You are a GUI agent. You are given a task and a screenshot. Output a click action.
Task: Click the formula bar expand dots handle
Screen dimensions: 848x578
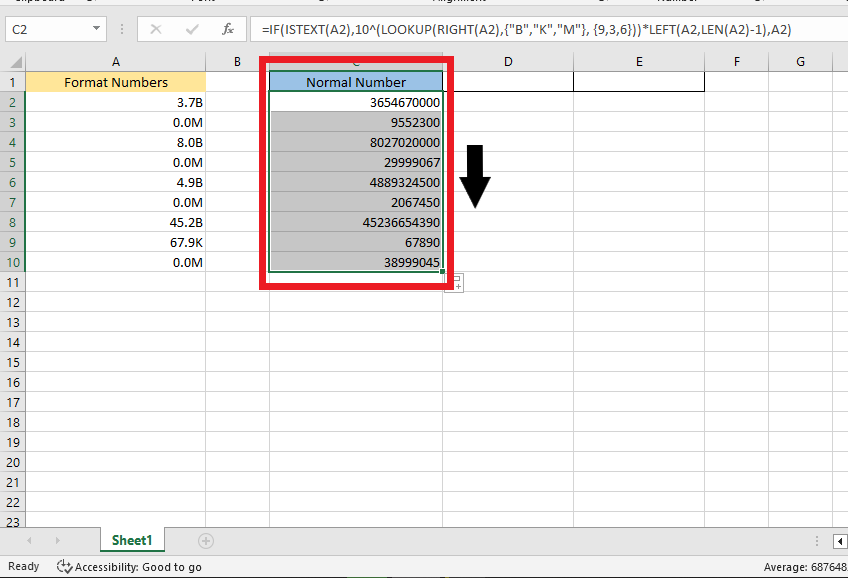point(122,29)
